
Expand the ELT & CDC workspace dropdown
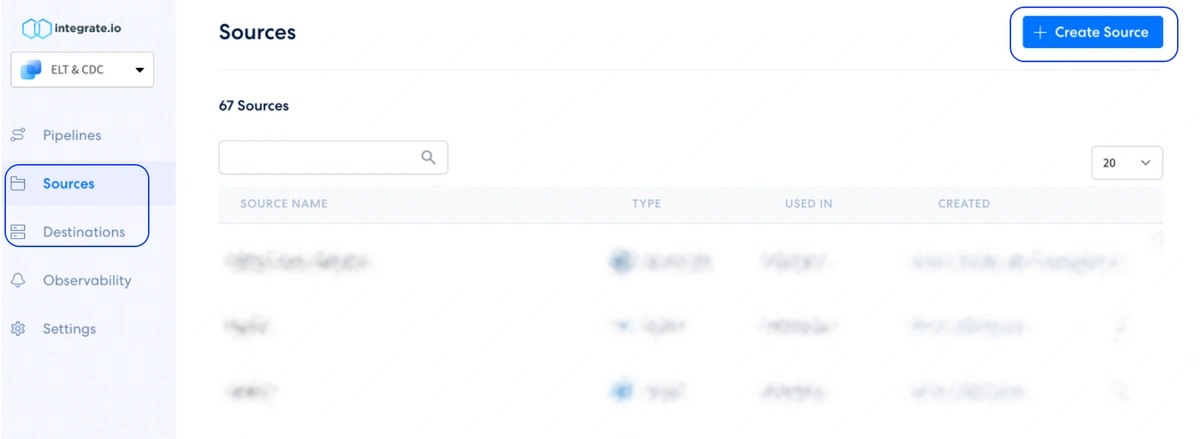(82, 70)
